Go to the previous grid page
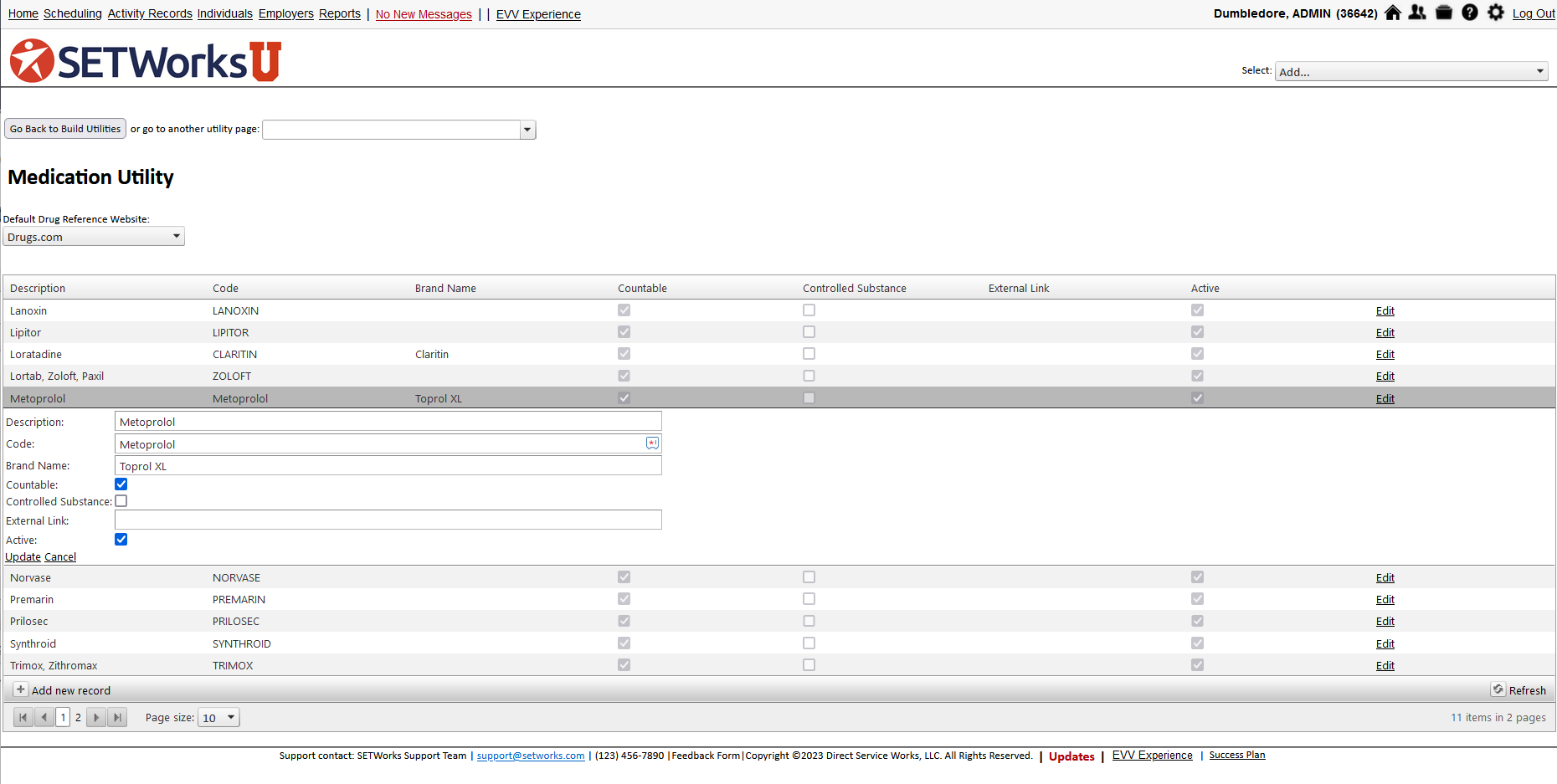Image resolution: width=1557 pixels, height=784 pixels. pos(44,717)
